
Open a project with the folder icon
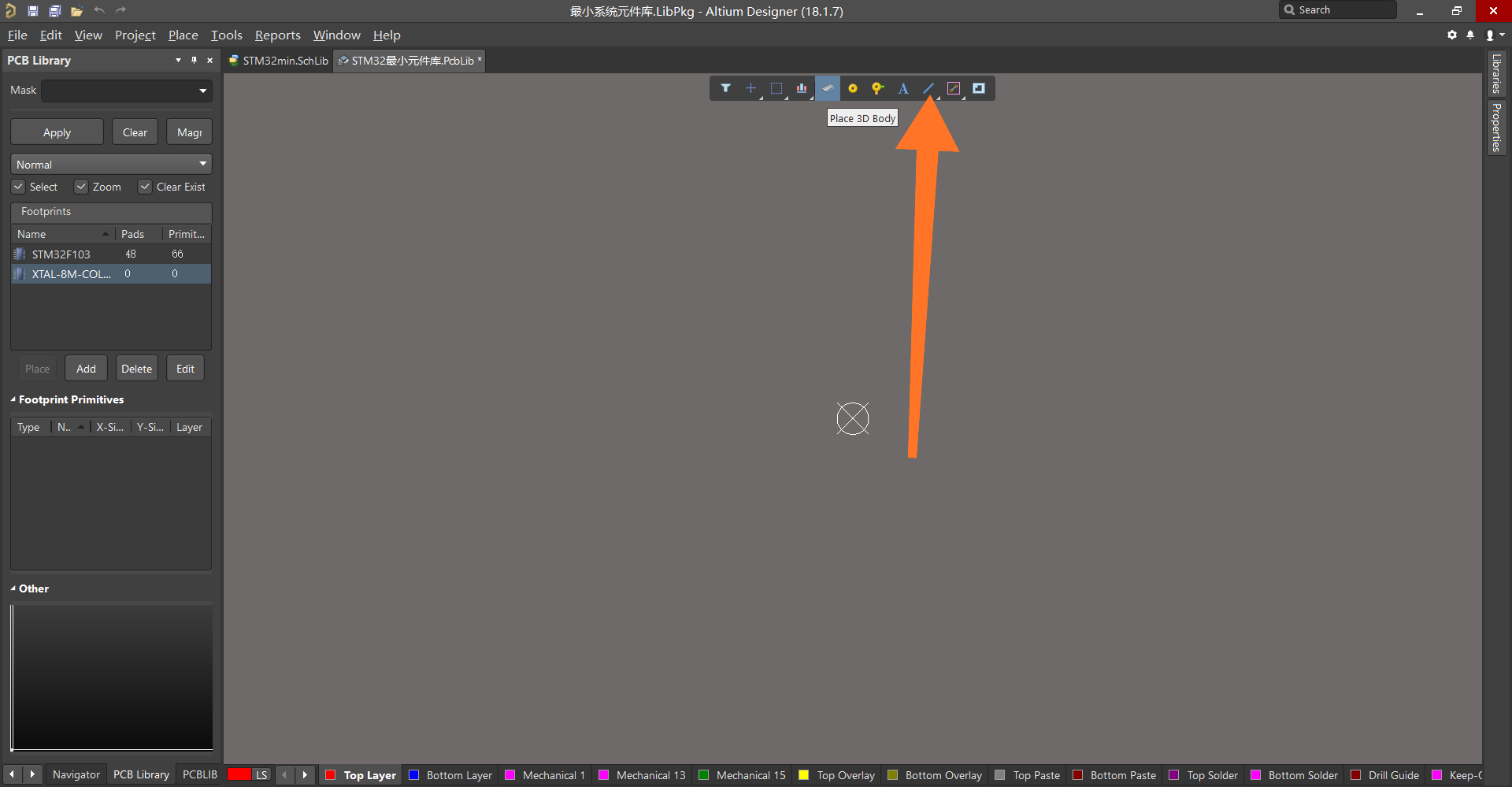pos(76,11)
